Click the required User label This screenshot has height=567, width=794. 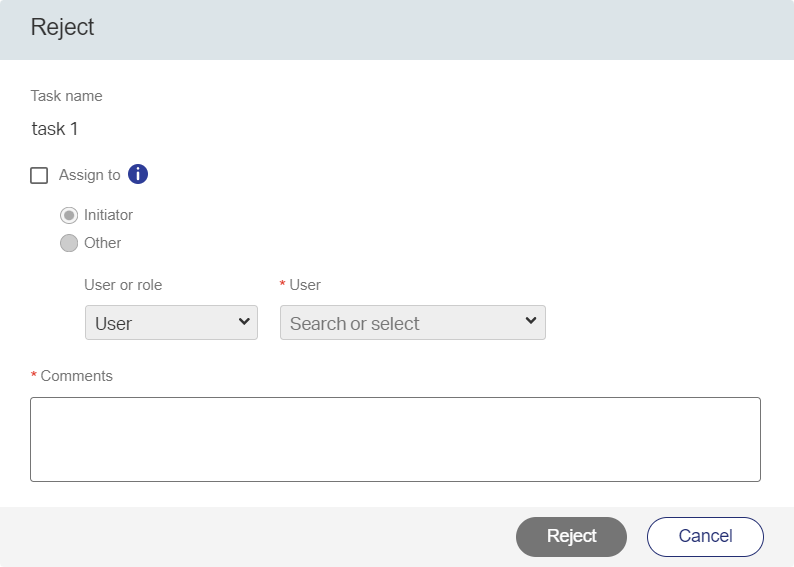[x=305, y=285]
